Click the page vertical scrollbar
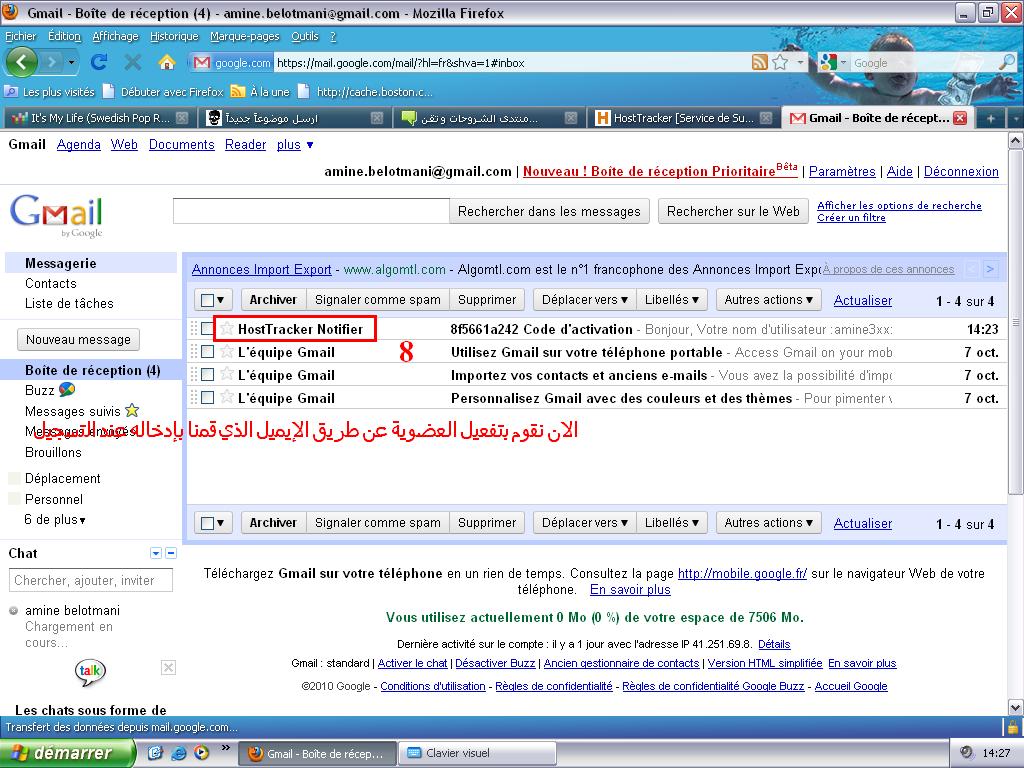 [1015, 320]
